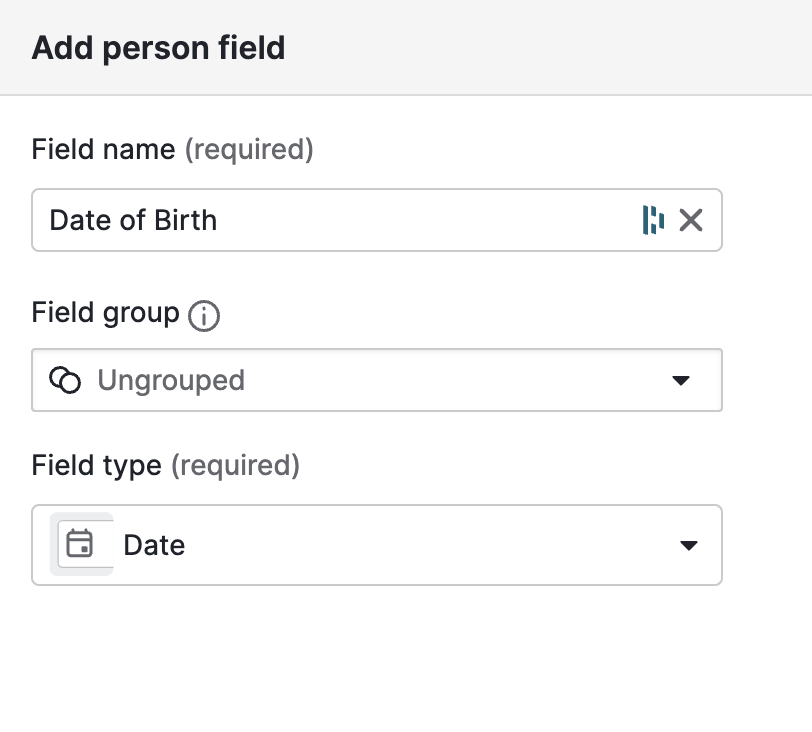Click the 'Date' text in Field type

click(x=154, y=545)
